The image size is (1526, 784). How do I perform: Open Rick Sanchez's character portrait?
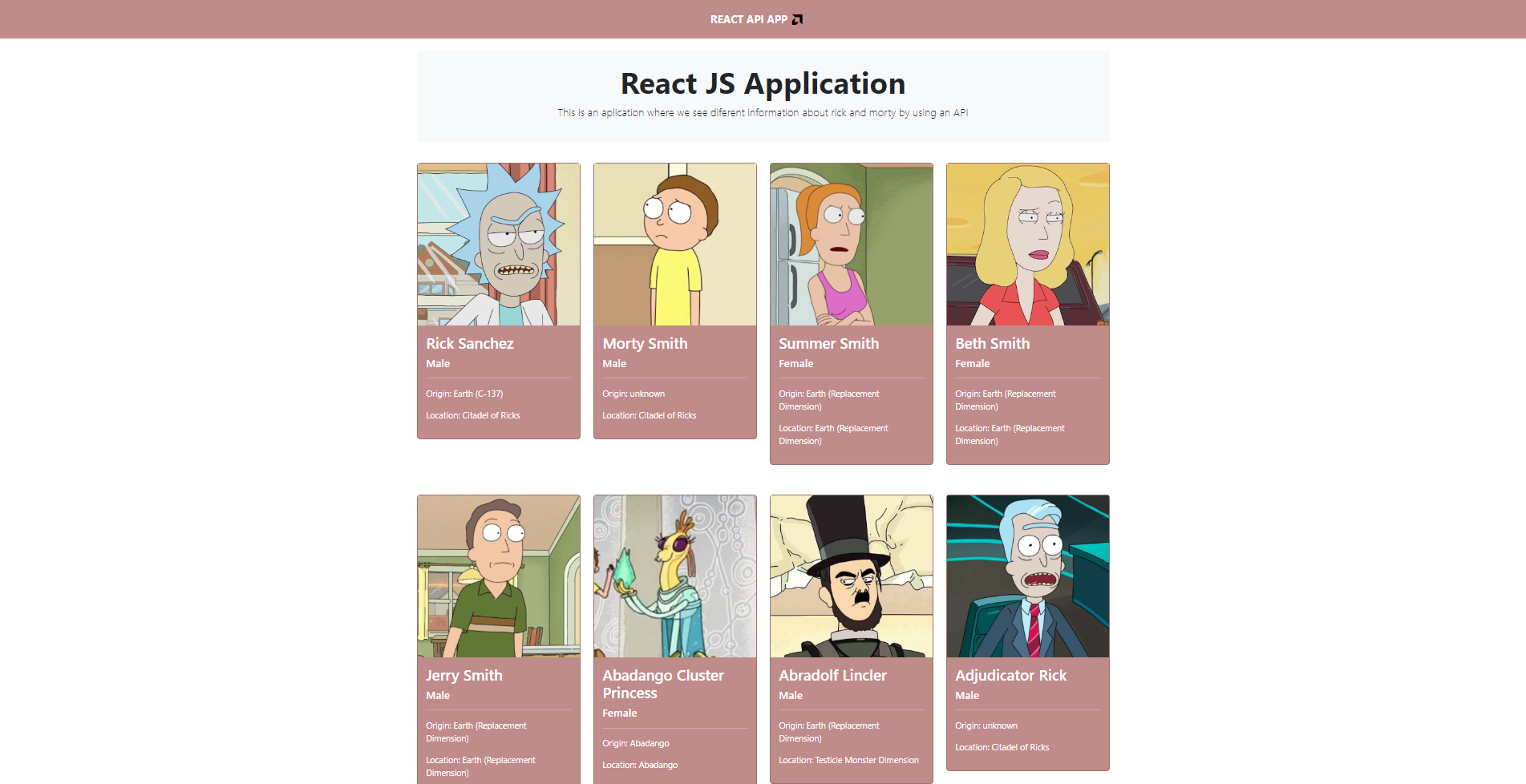click(x=498, y=244)
